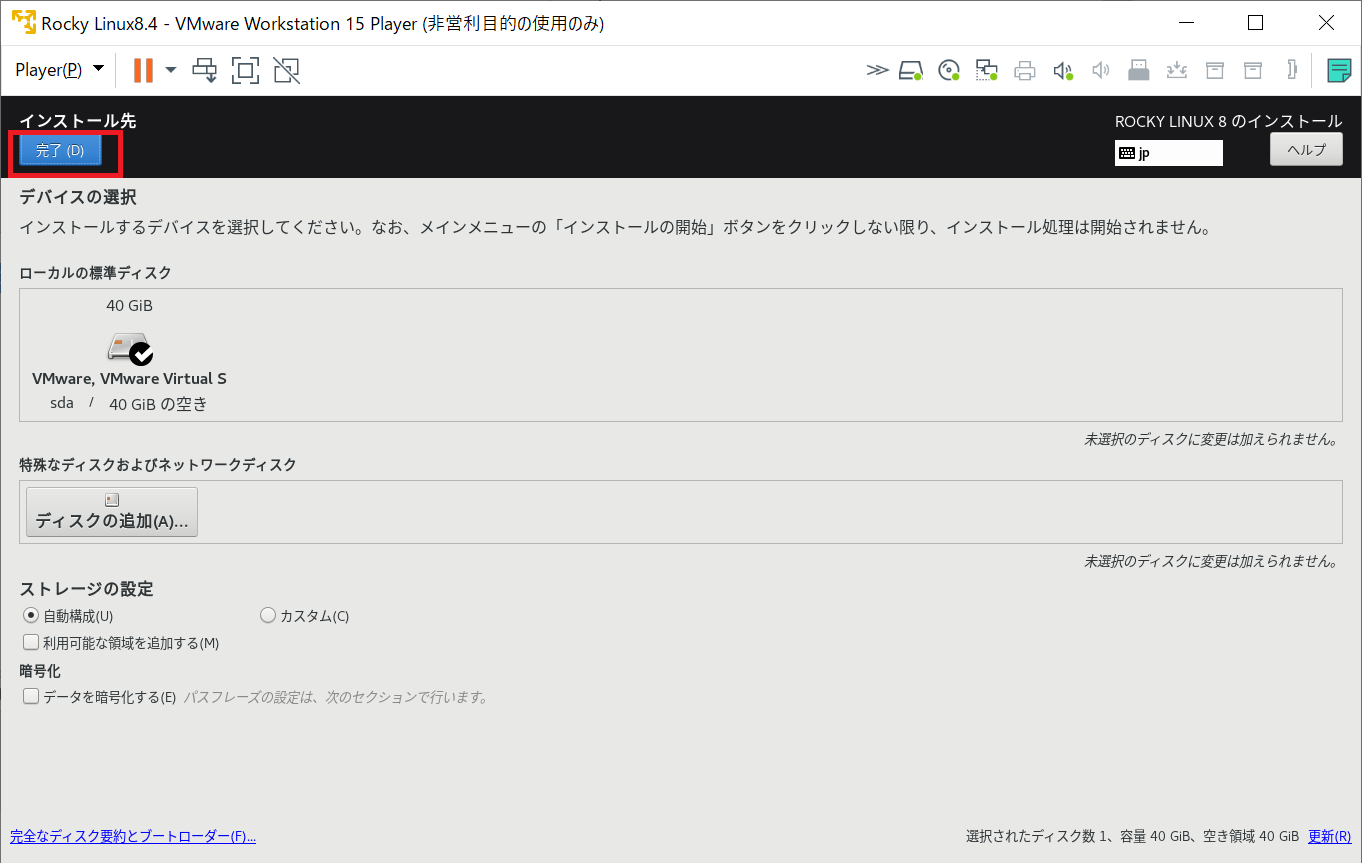Send Ctrl+Alt+Del to the virtual machine
1362x863 pixels.
coord(205,70)
